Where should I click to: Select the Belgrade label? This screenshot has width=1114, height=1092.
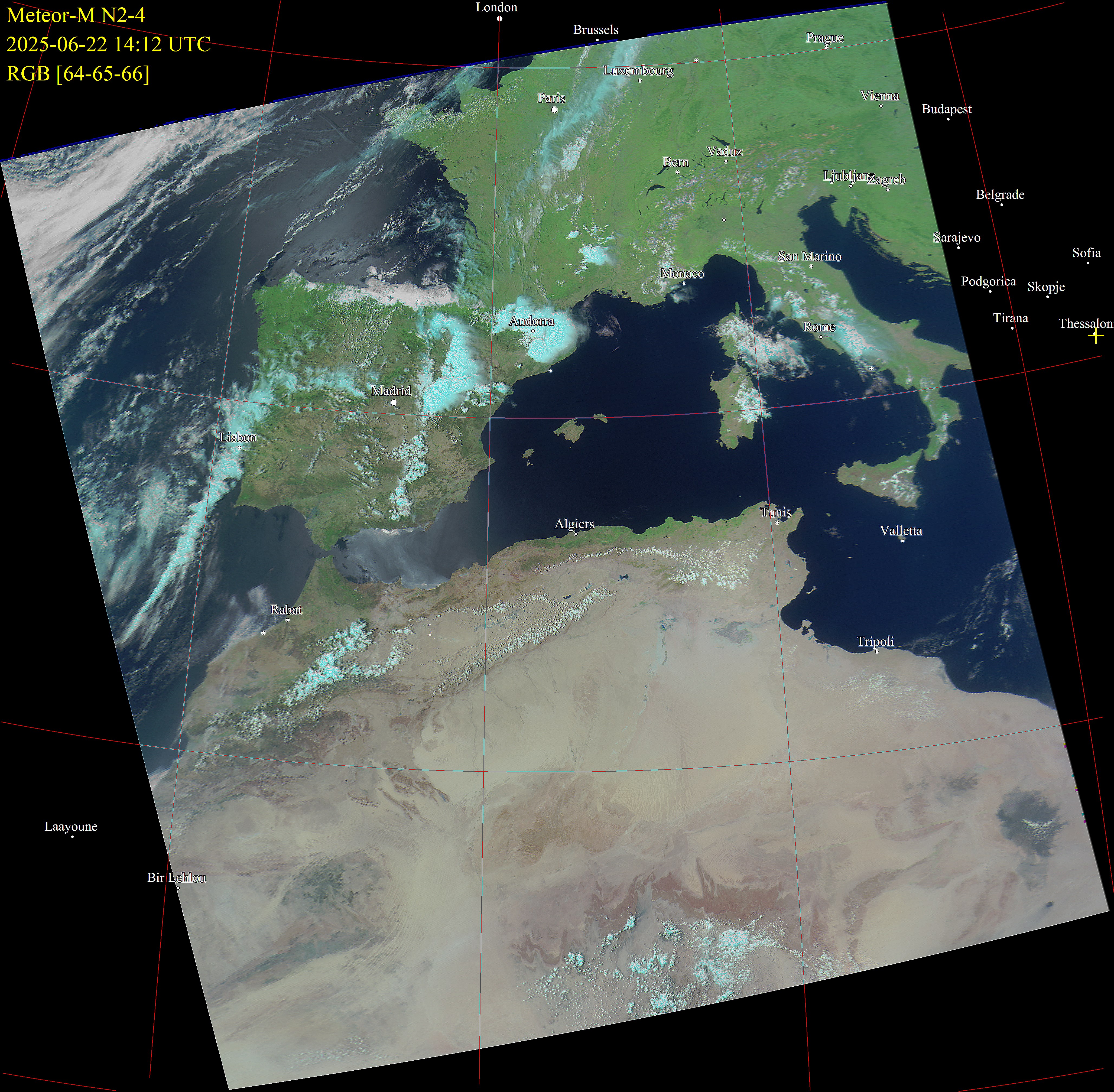pos(1000,195)
